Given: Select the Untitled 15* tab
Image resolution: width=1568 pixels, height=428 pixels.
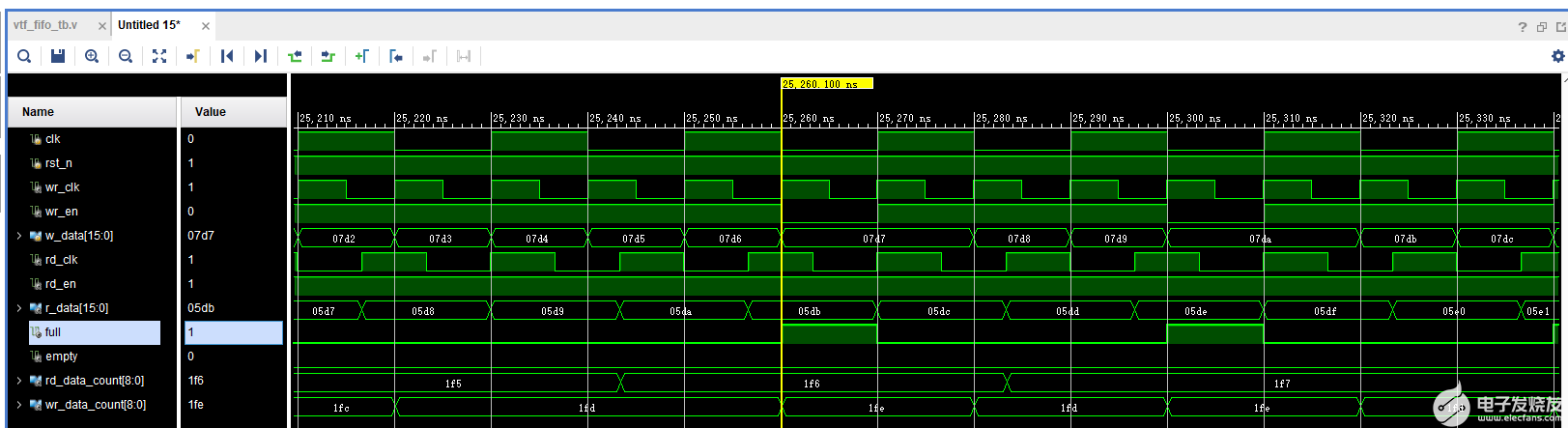Looking at the screenshot, I should 149,25.
